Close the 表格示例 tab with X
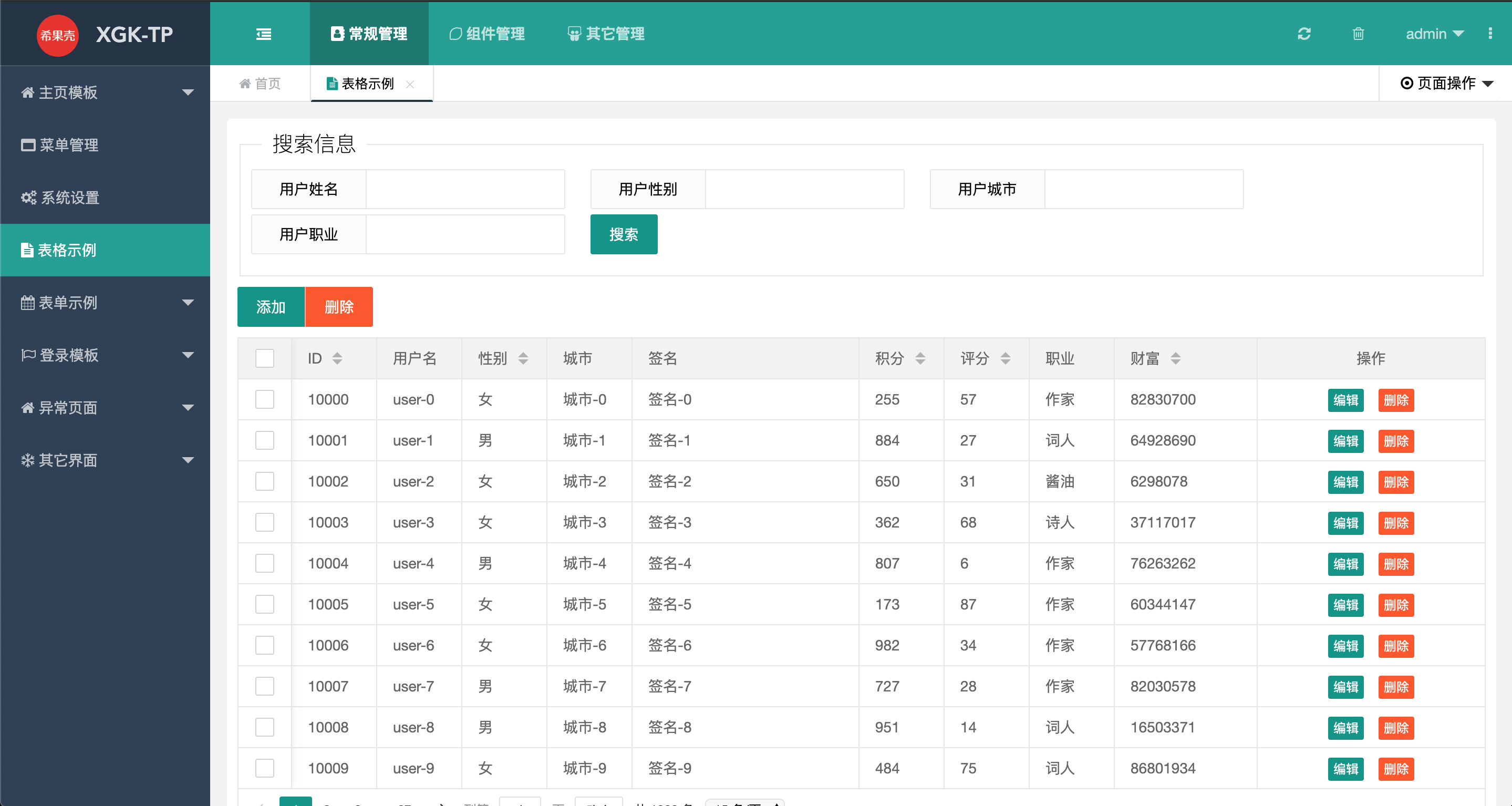This screenshot has height=806, width=1512. [x=410, y=85]
